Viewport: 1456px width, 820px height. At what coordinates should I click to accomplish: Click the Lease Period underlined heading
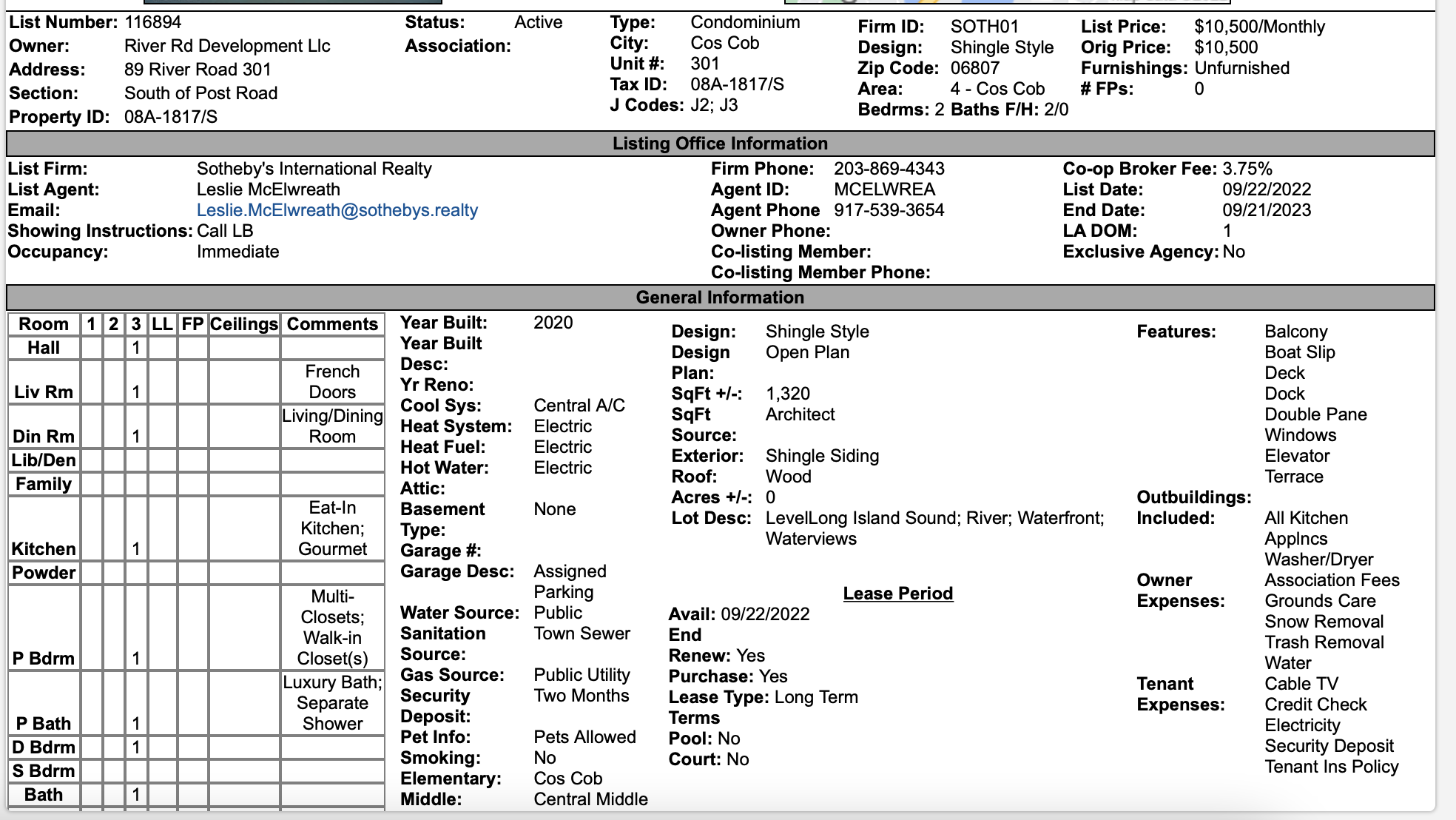point(897,594)
